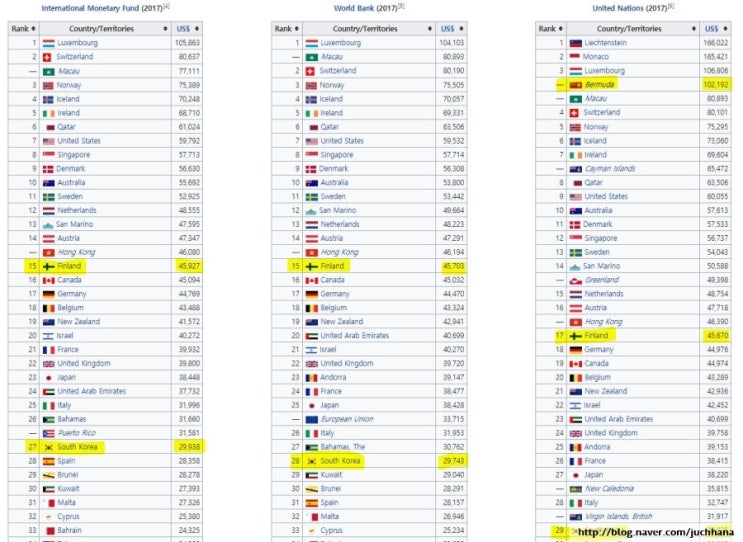743x542 pixels.
Task: Open International Monetary Fund heading link
Action: point(90,8)
